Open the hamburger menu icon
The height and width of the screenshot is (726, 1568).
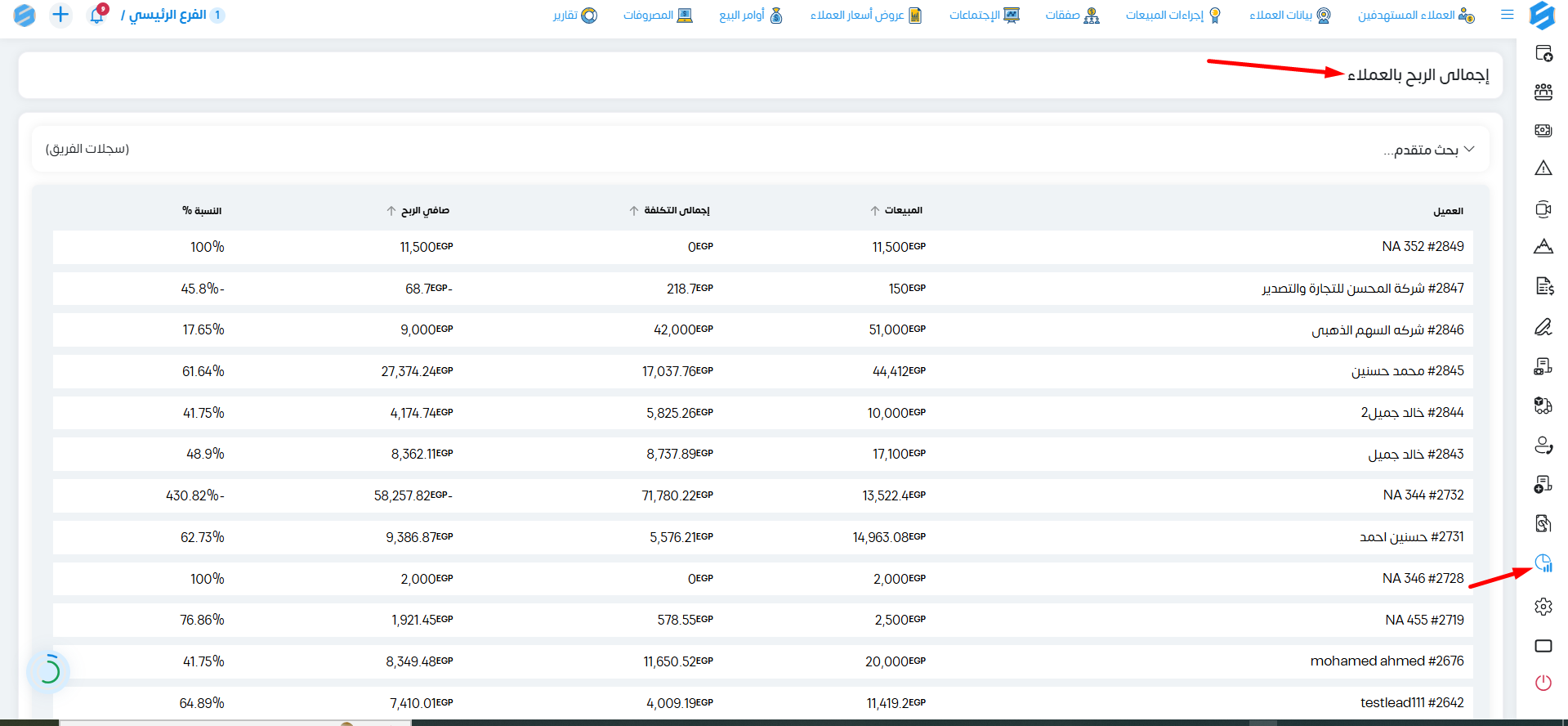(1508, 15)
